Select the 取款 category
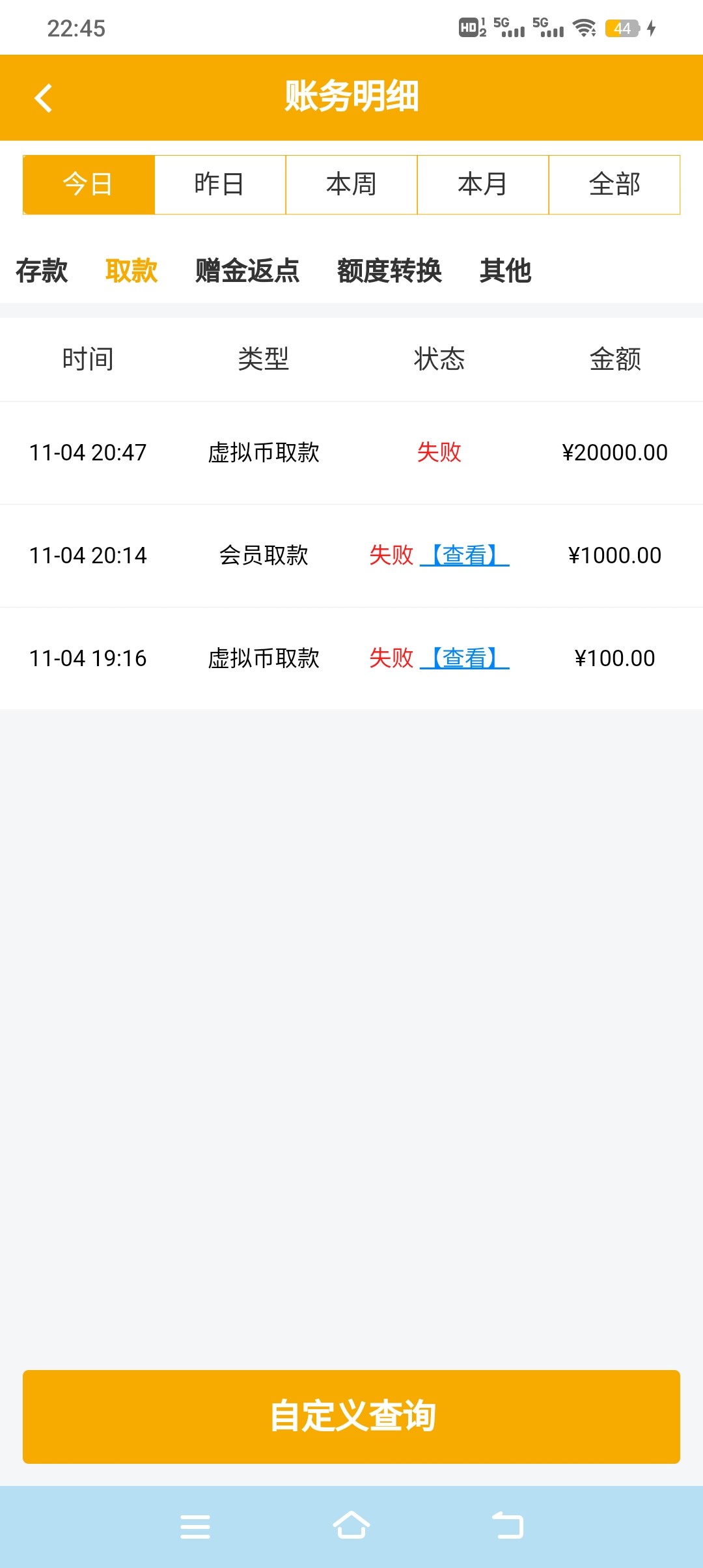703x1568 pixels. tap(131, 271)
